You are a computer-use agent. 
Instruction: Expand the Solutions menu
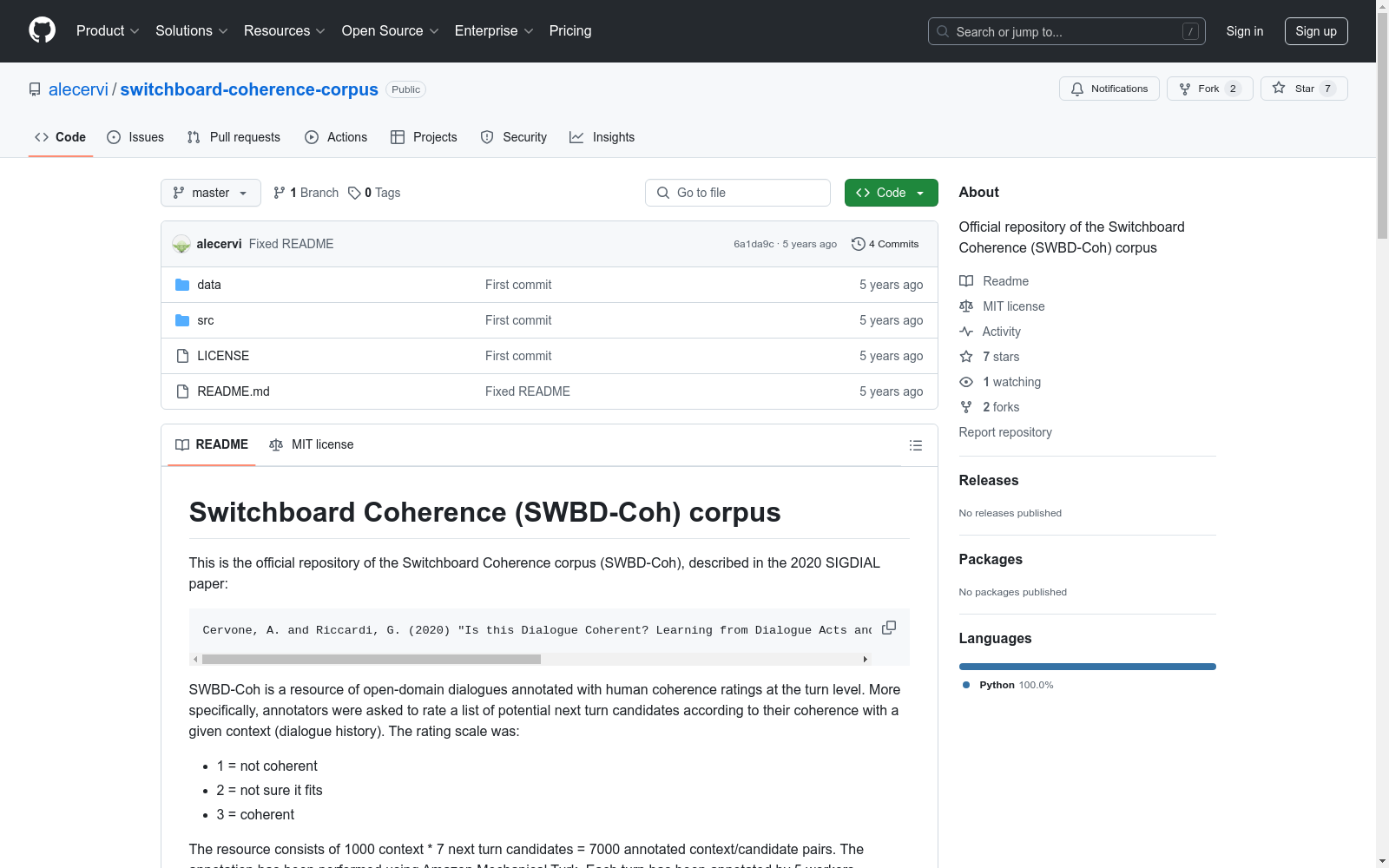pyautogui.click(x=192, y=31)
